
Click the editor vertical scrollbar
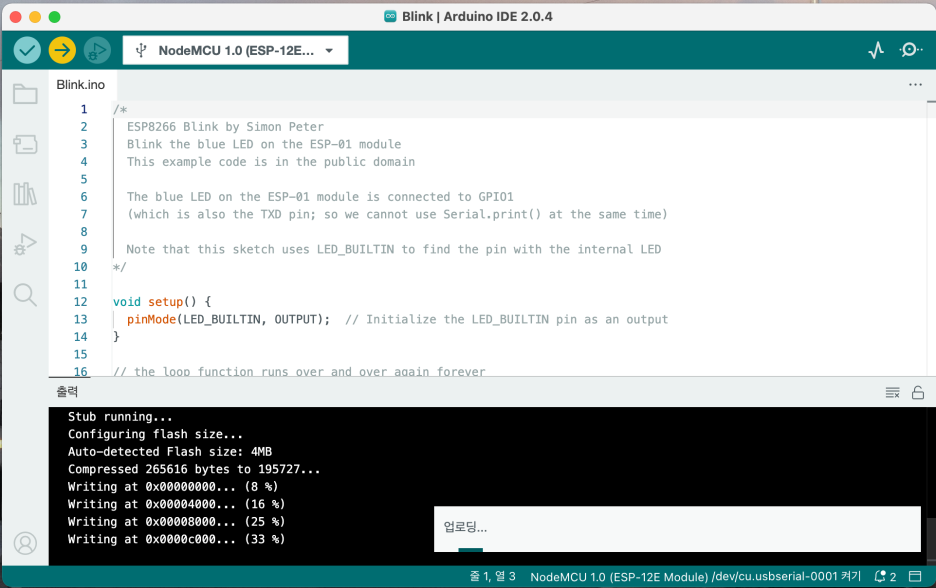(x=931, y=239)
